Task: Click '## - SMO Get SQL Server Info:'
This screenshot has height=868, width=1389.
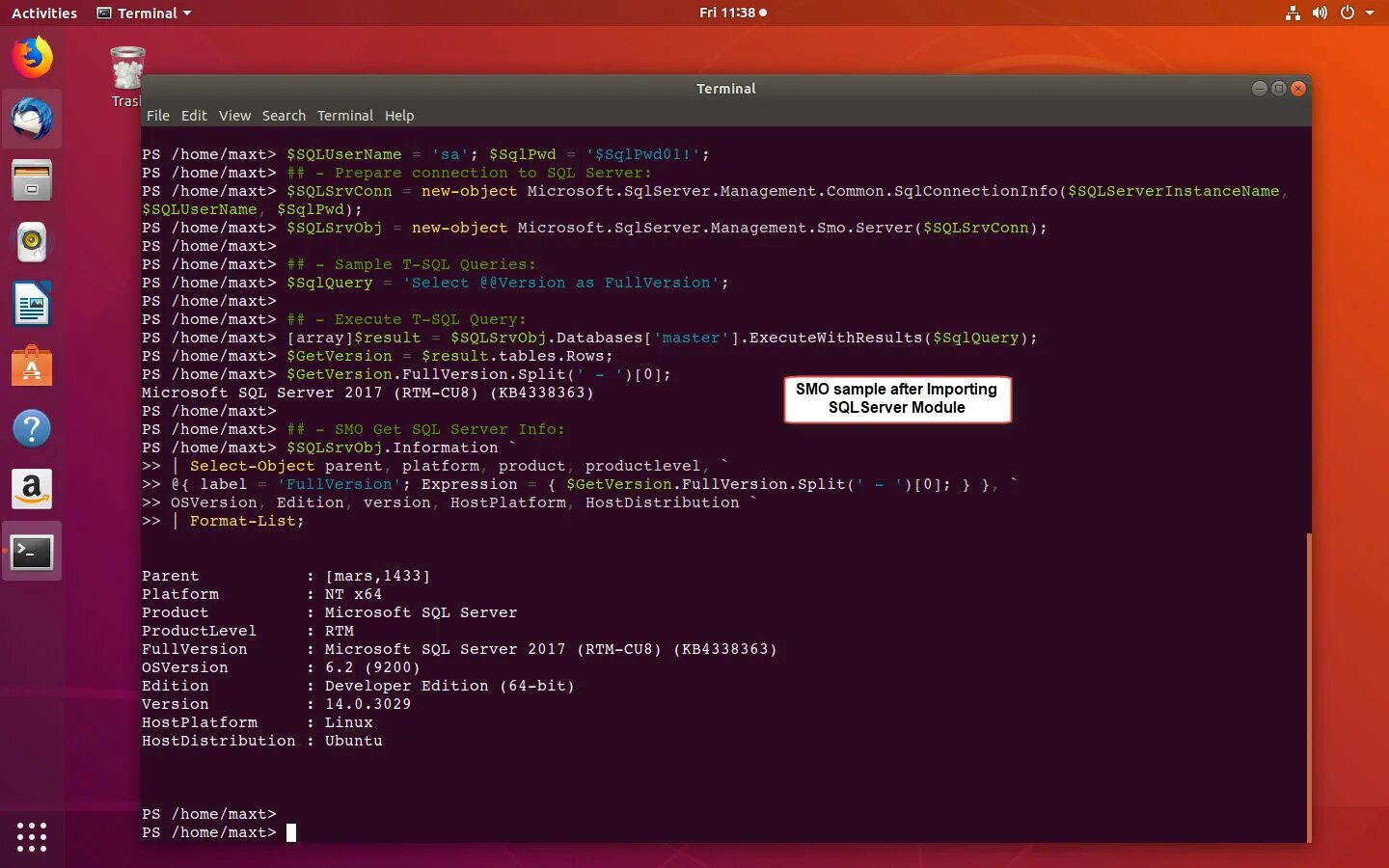Action: click(x=425, y=429)
